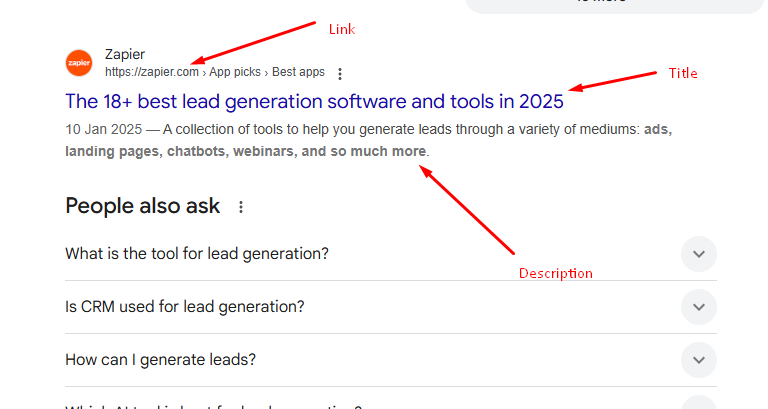
Task: Click the orange Zapier favicon
Action: click(78, 62)
